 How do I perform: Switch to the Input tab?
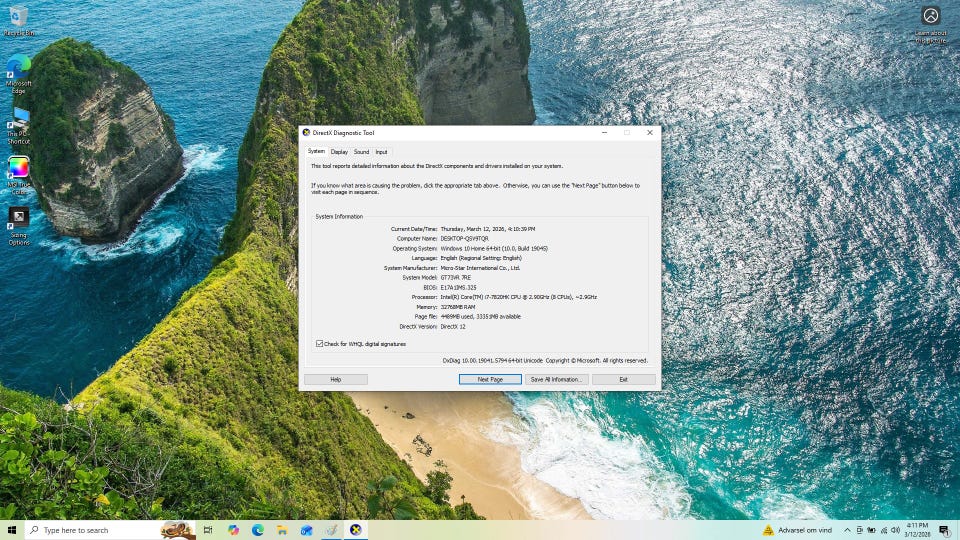[x=381, y=152]
